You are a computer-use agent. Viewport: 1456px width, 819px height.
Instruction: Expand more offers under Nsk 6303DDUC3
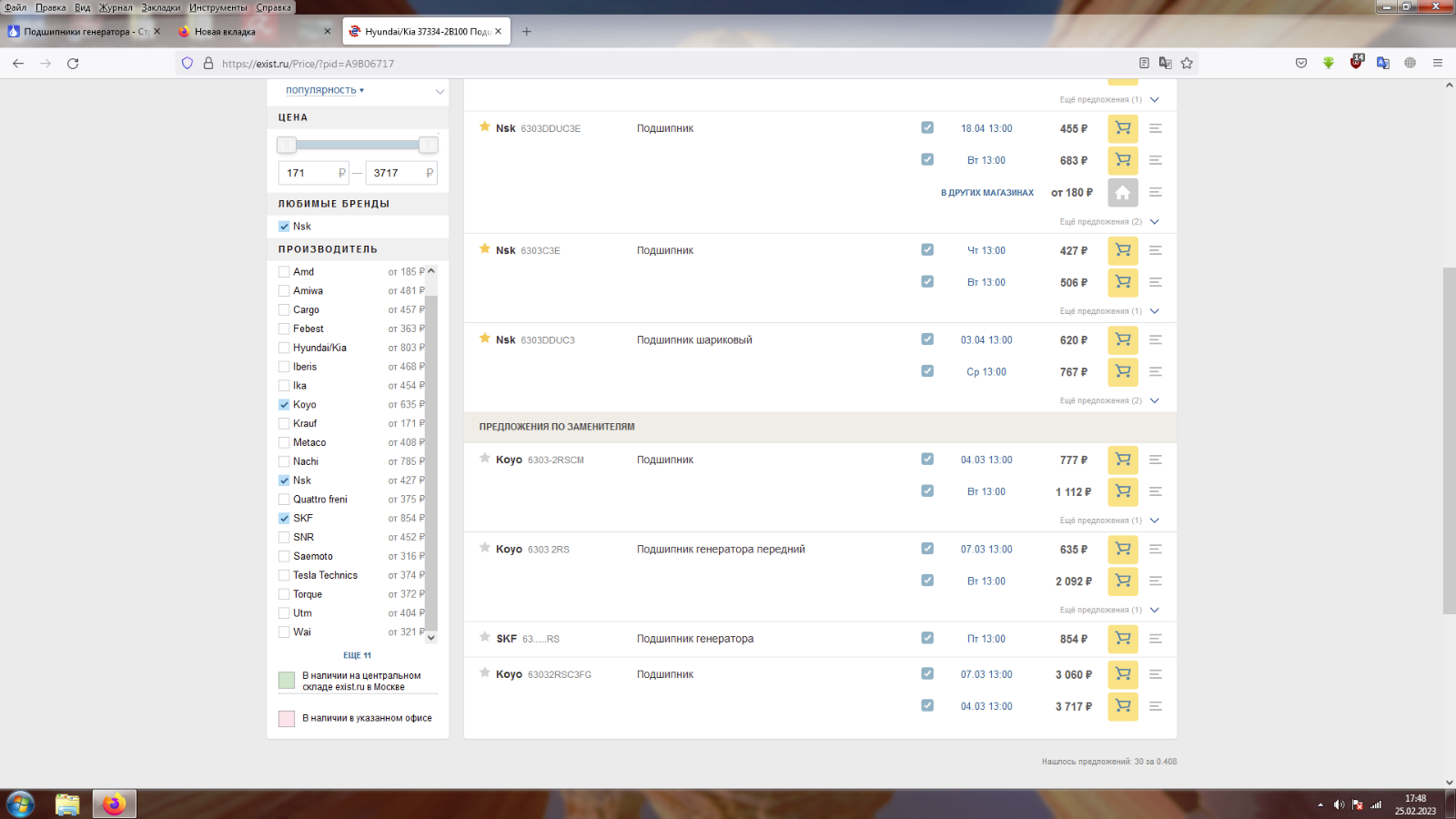point(1109,400)
